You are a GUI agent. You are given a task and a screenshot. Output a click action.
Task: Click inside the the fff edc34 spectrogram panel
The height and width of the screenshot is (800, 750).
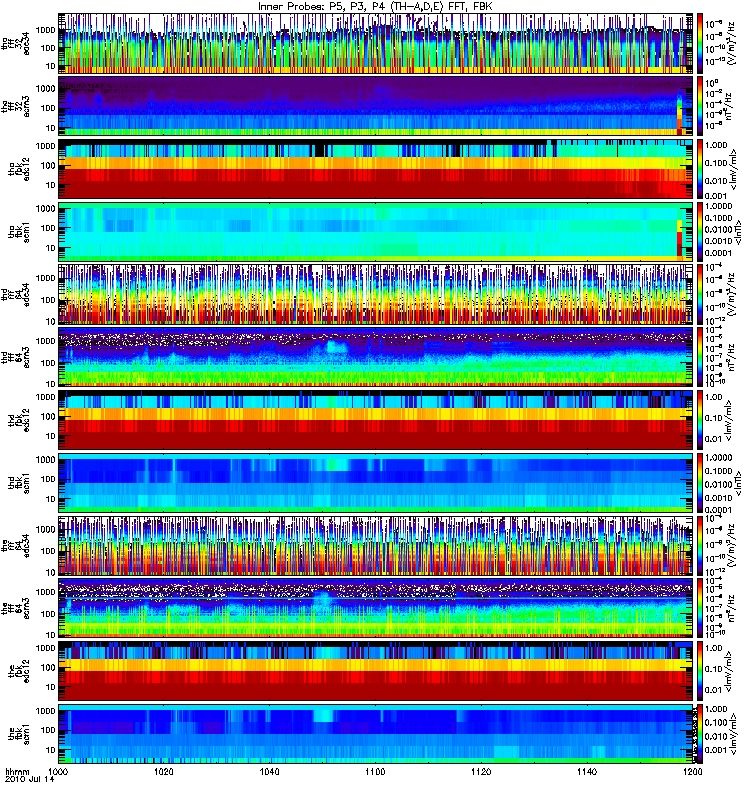click(x=376, y=546)
